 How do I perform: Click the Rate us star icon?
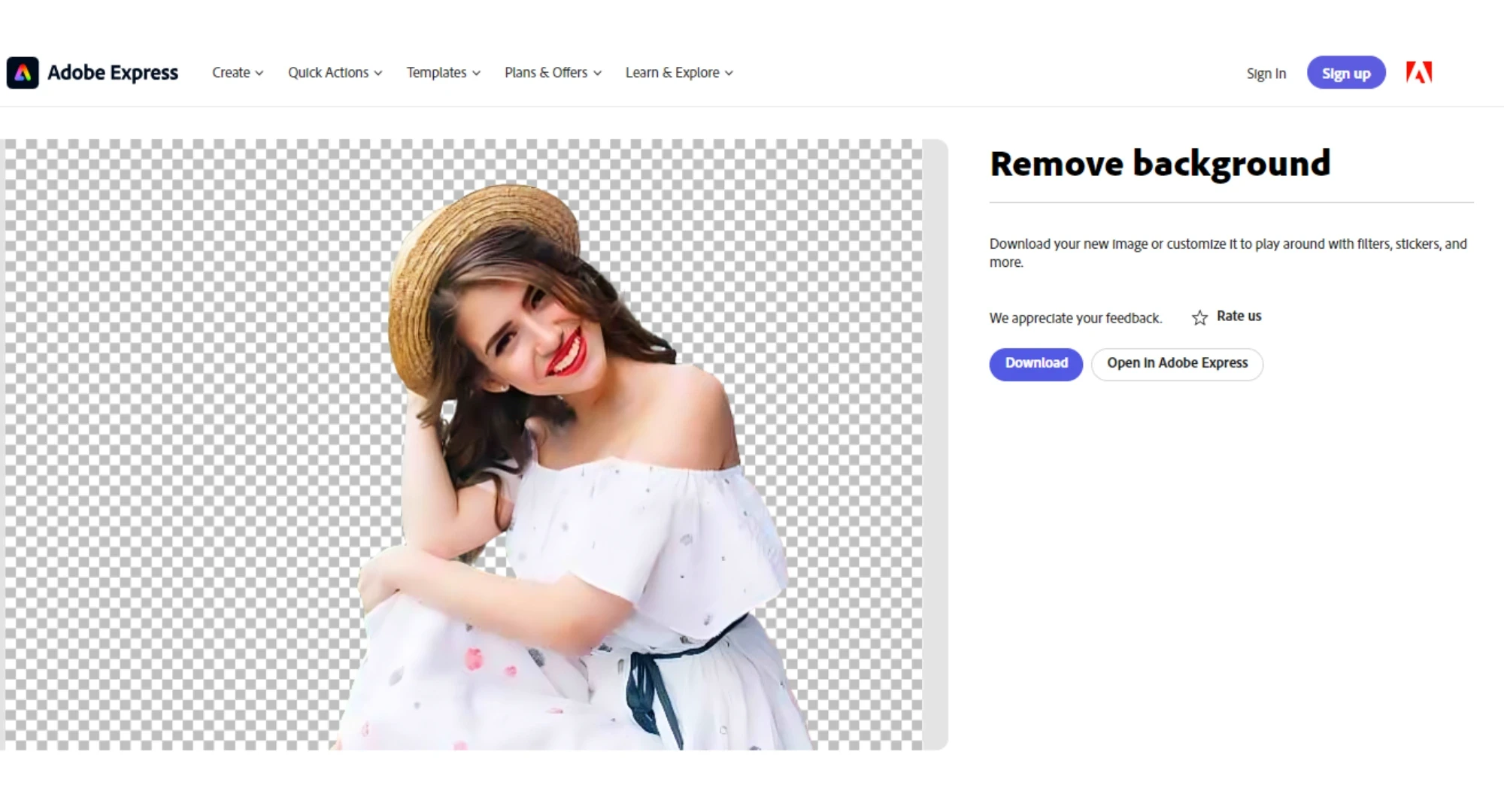tap(1199, 317)
